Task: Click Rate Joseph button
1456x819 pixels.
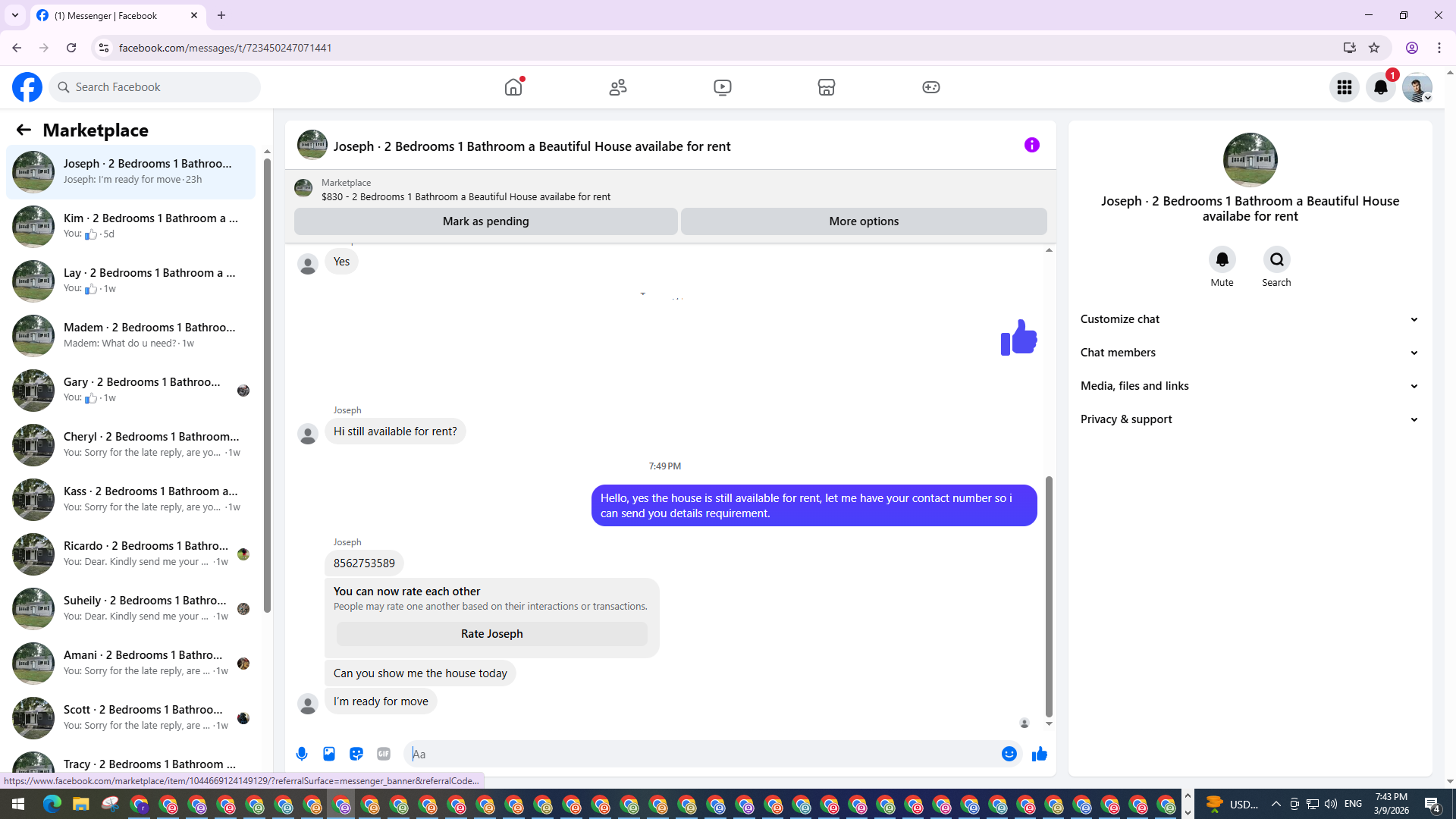Action: tap(491, 634)
